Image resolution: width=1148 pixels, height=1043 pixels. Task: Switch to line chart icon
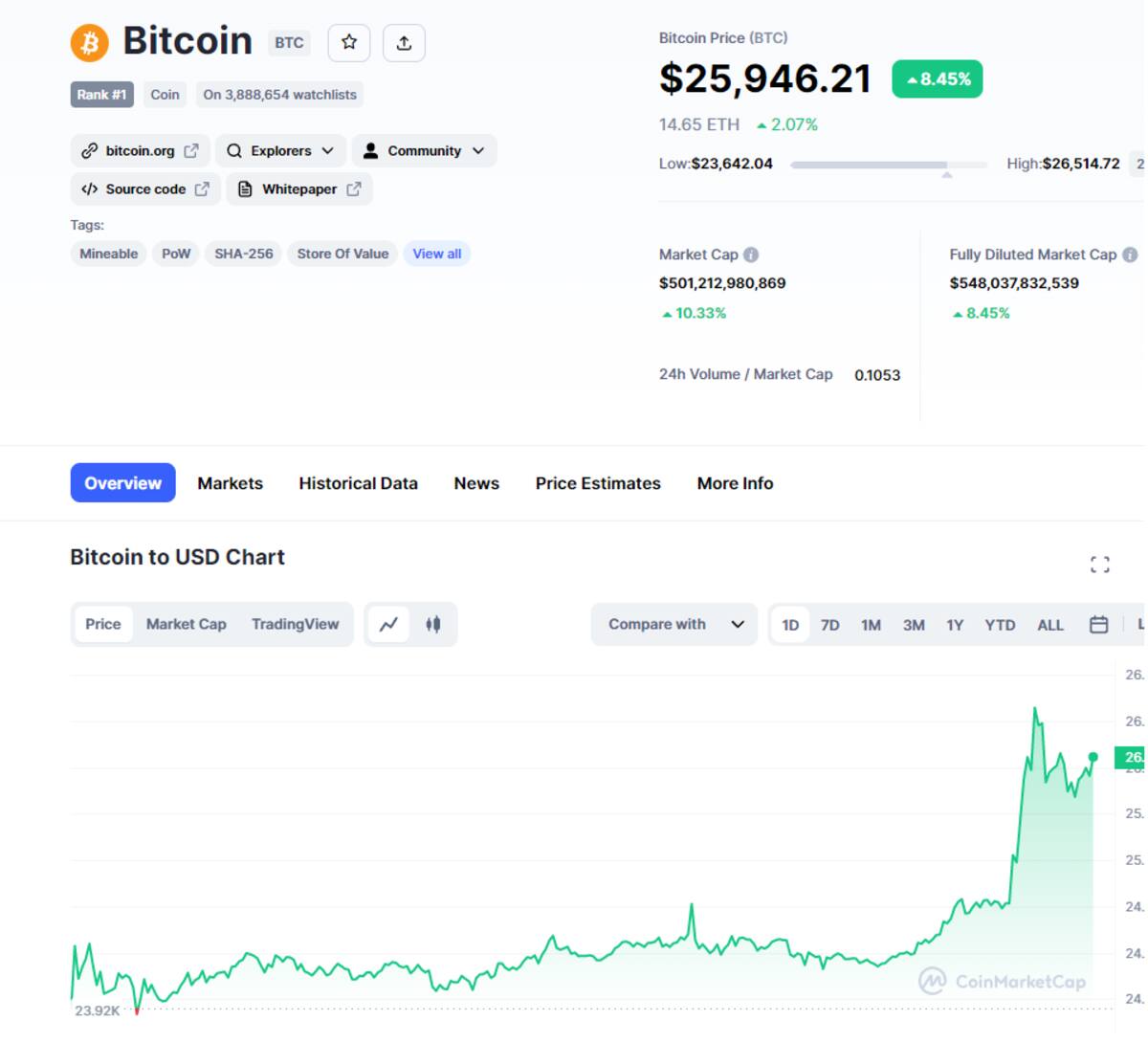click(388, 625)
